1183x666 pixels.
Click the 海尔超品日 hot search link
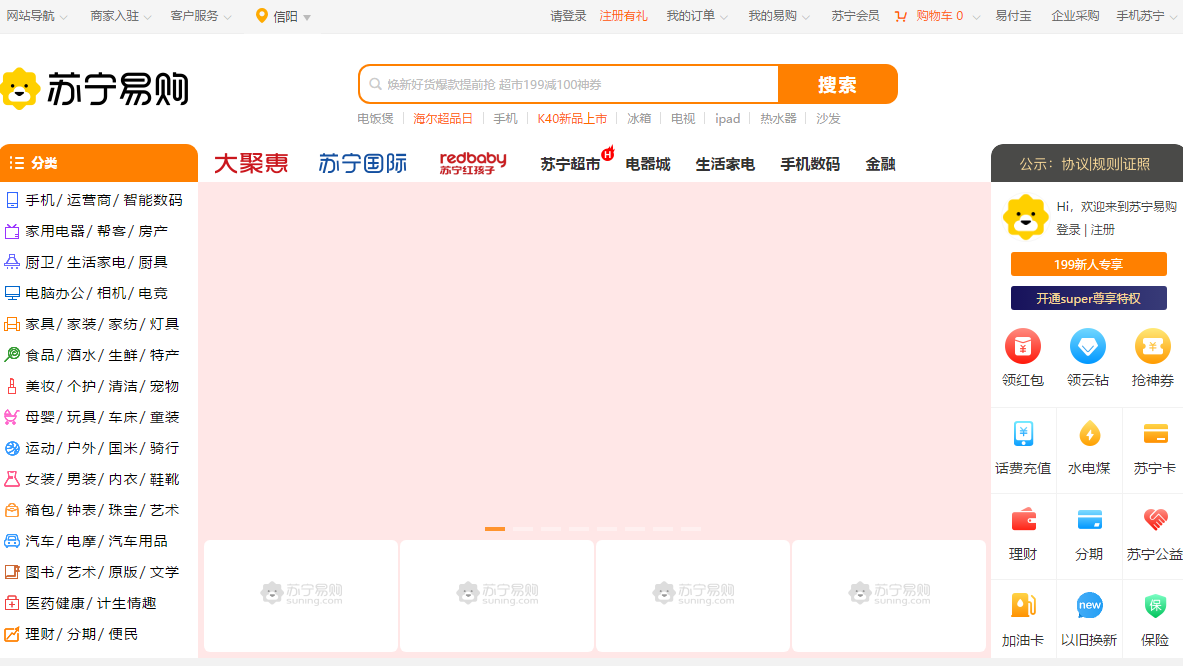pos(443,118)
